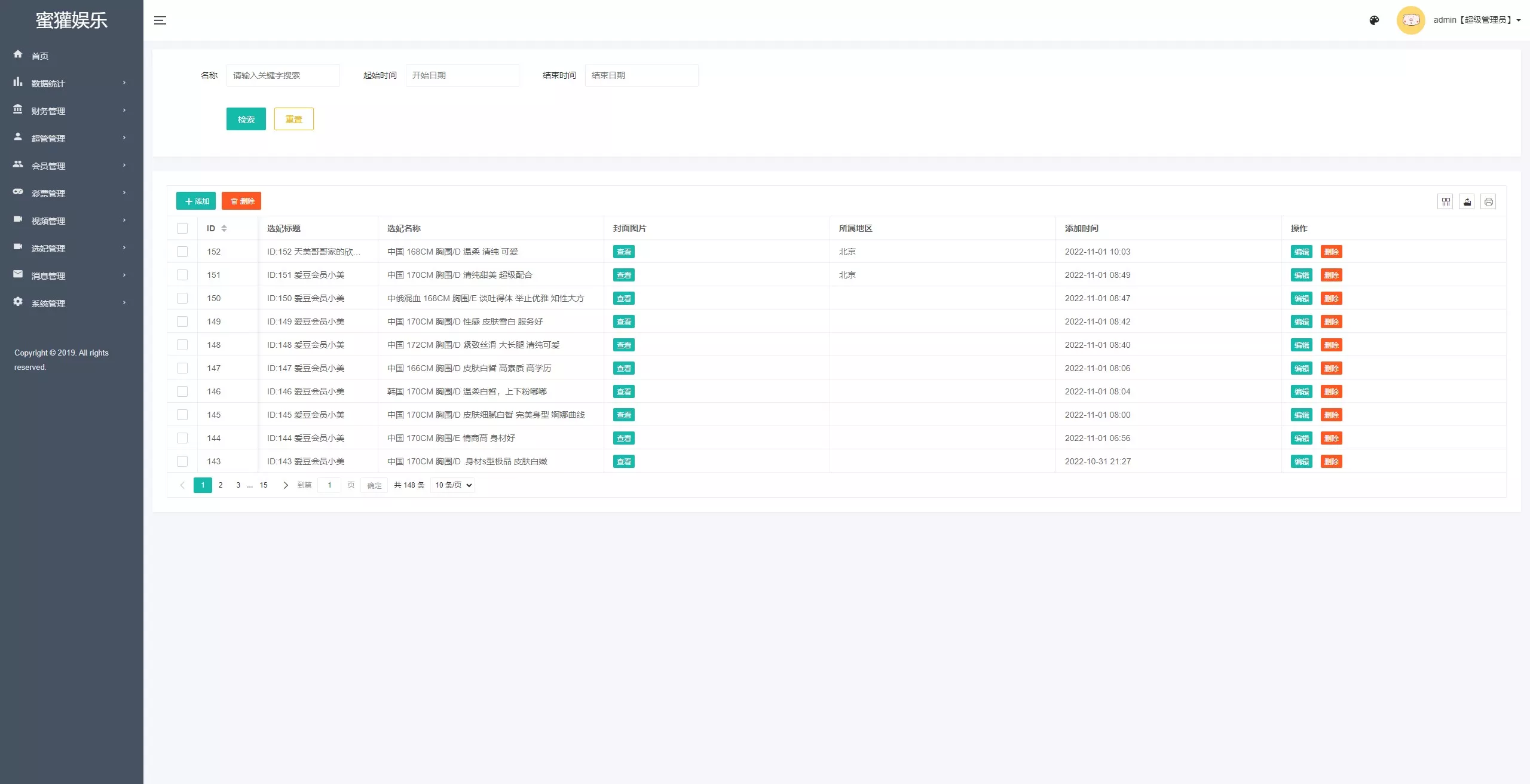The width and height of the screenshot is (1530, 784).
Task: Click the bank icon for 财务管理
Action: point(18,109)
